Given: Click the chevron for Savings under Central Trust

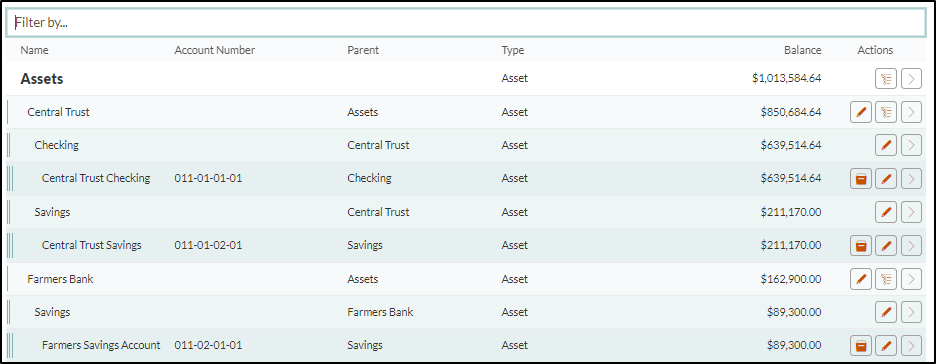Looking at the screenshot, I should 911,211.
